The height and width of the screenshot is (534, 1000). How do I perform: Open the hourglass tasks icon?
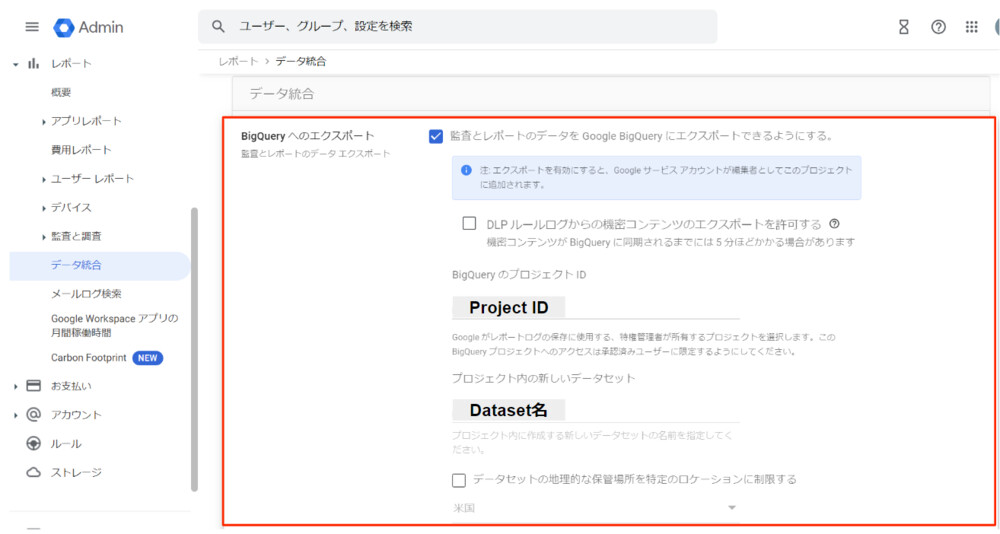(x=904, y=27)
